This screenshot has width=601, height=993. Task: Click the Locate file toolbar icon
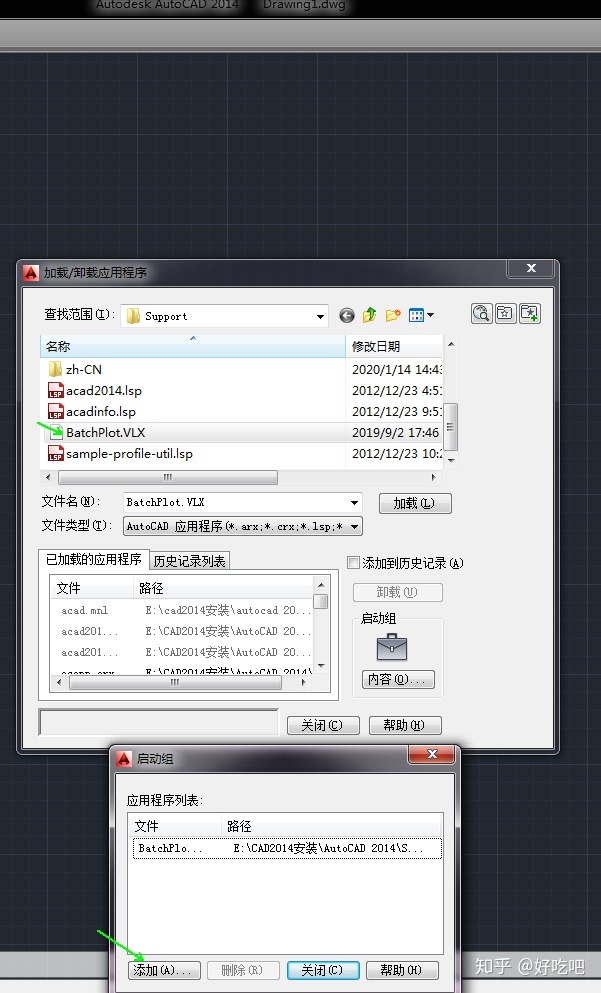505,313
